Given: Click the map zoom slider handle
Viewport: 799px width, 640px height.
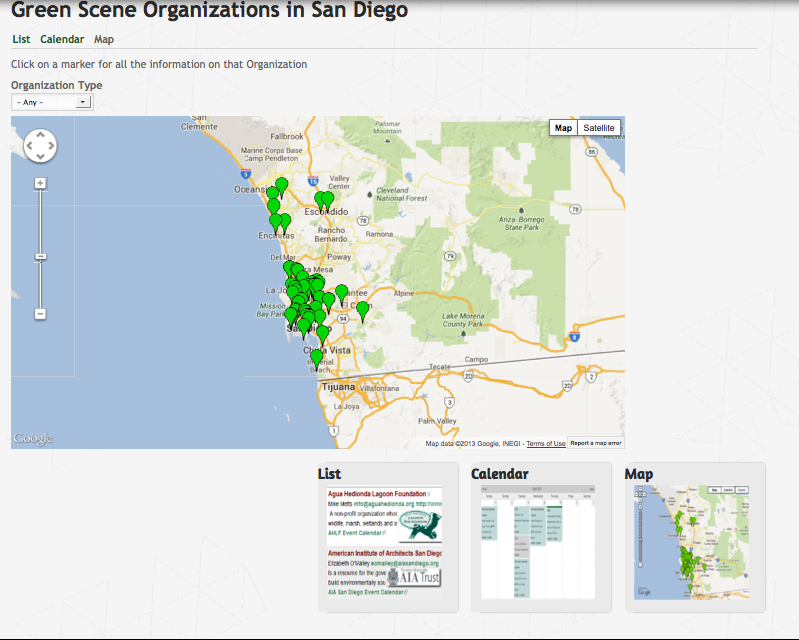Looking at the screenshot, I should coord(40,257).
